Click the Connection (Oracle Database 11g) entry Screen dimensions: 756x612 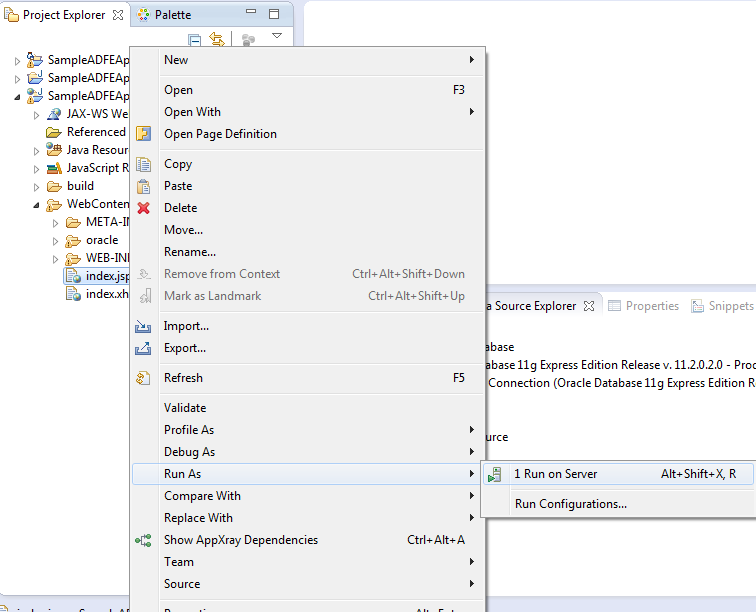[621, 383]
